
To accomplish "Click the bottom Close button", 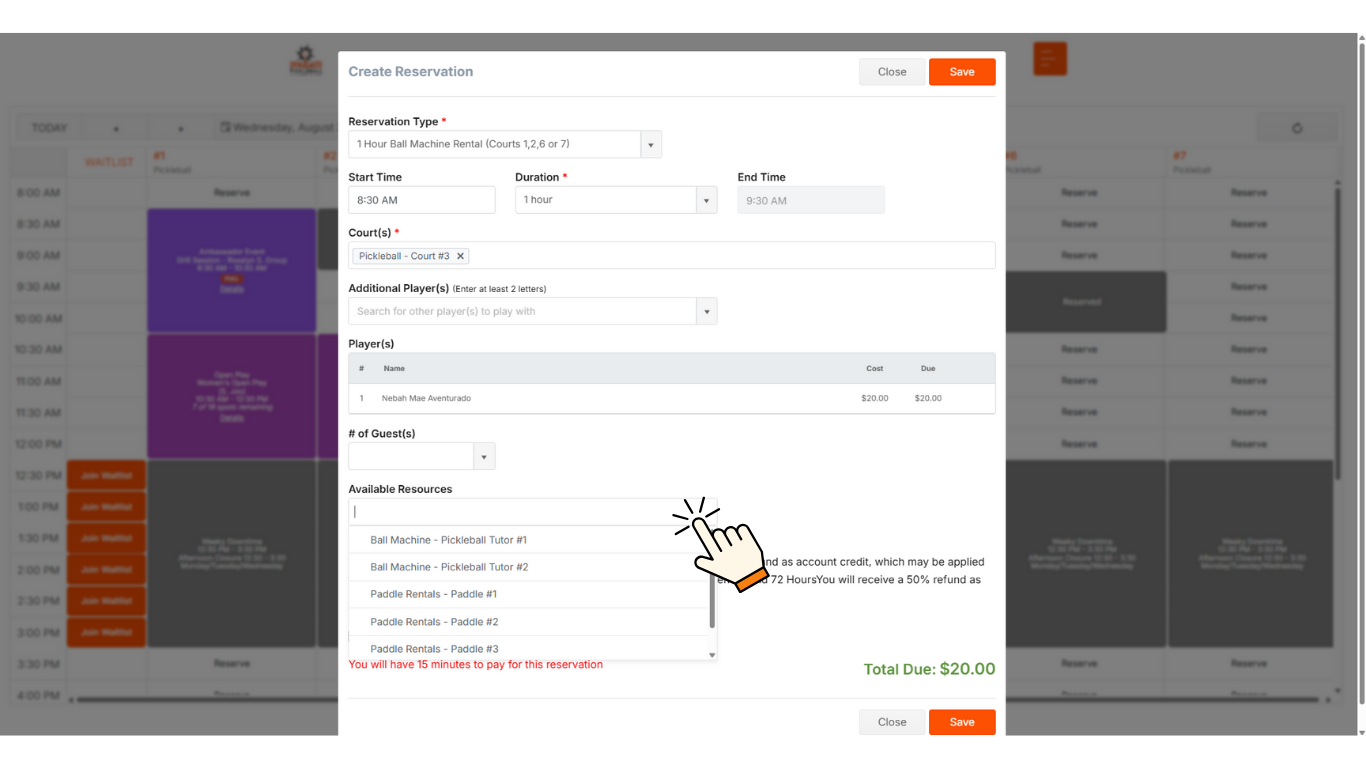I will 890,721.
